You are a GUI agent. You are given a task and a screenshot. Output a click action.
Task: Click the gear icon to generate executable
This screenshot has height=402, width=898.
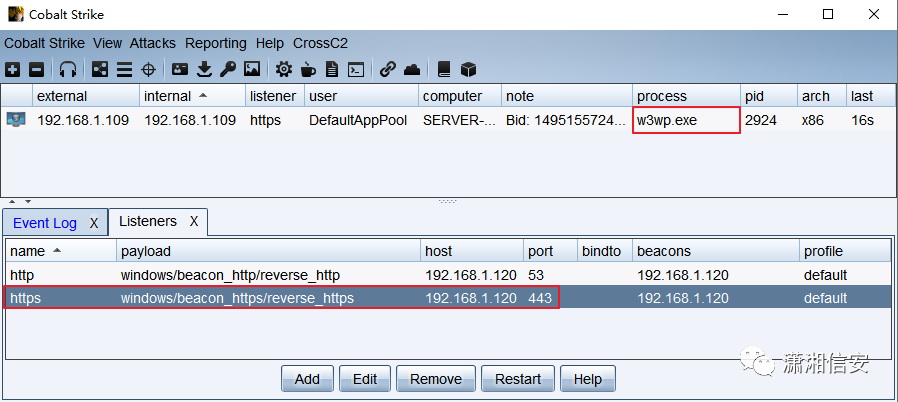click(x=283, y=70)
